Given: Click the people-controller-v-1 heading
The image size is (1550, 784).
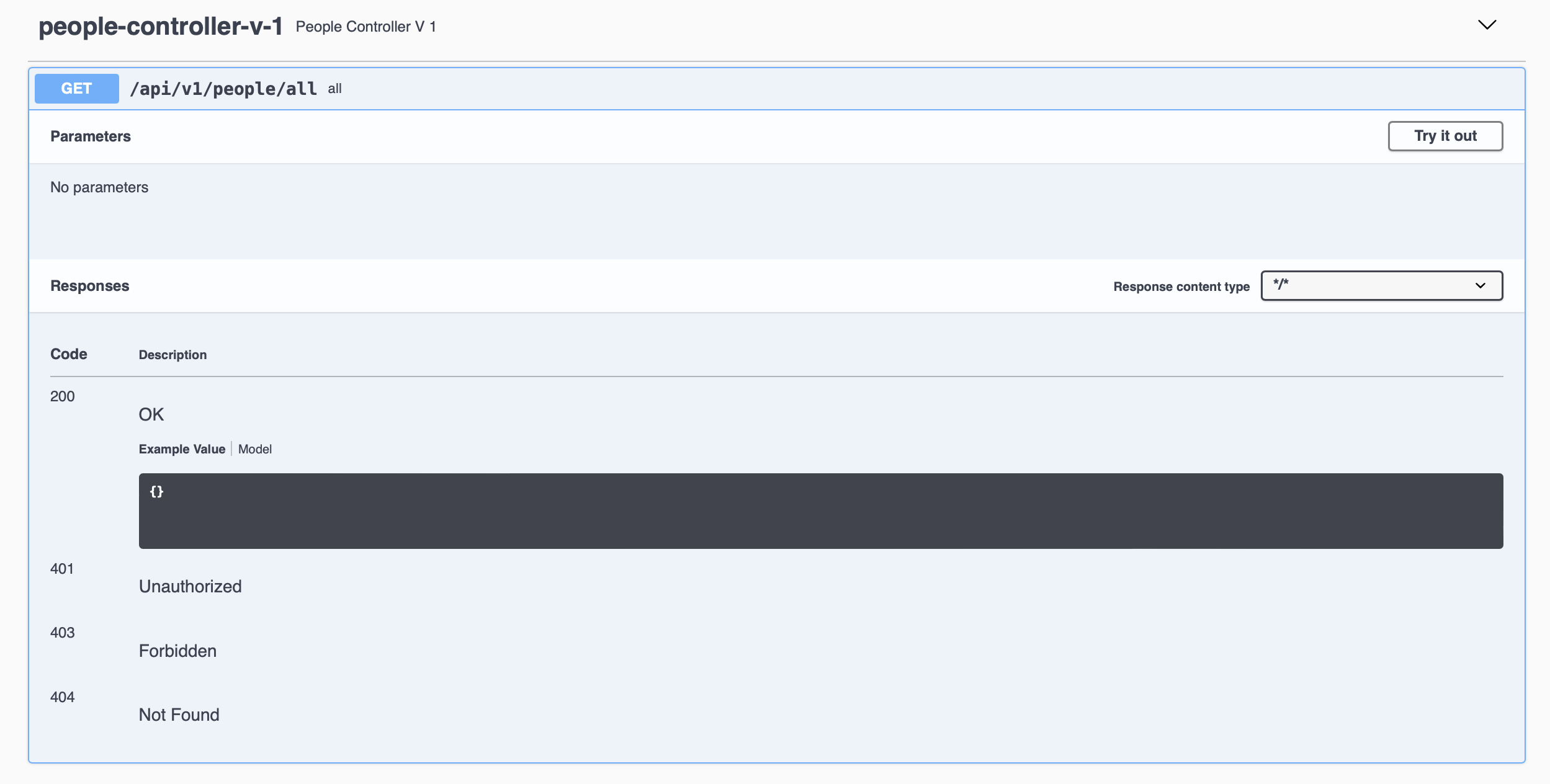Looking at the screenshot, I should pyautogui.click(x=160, y=26).
